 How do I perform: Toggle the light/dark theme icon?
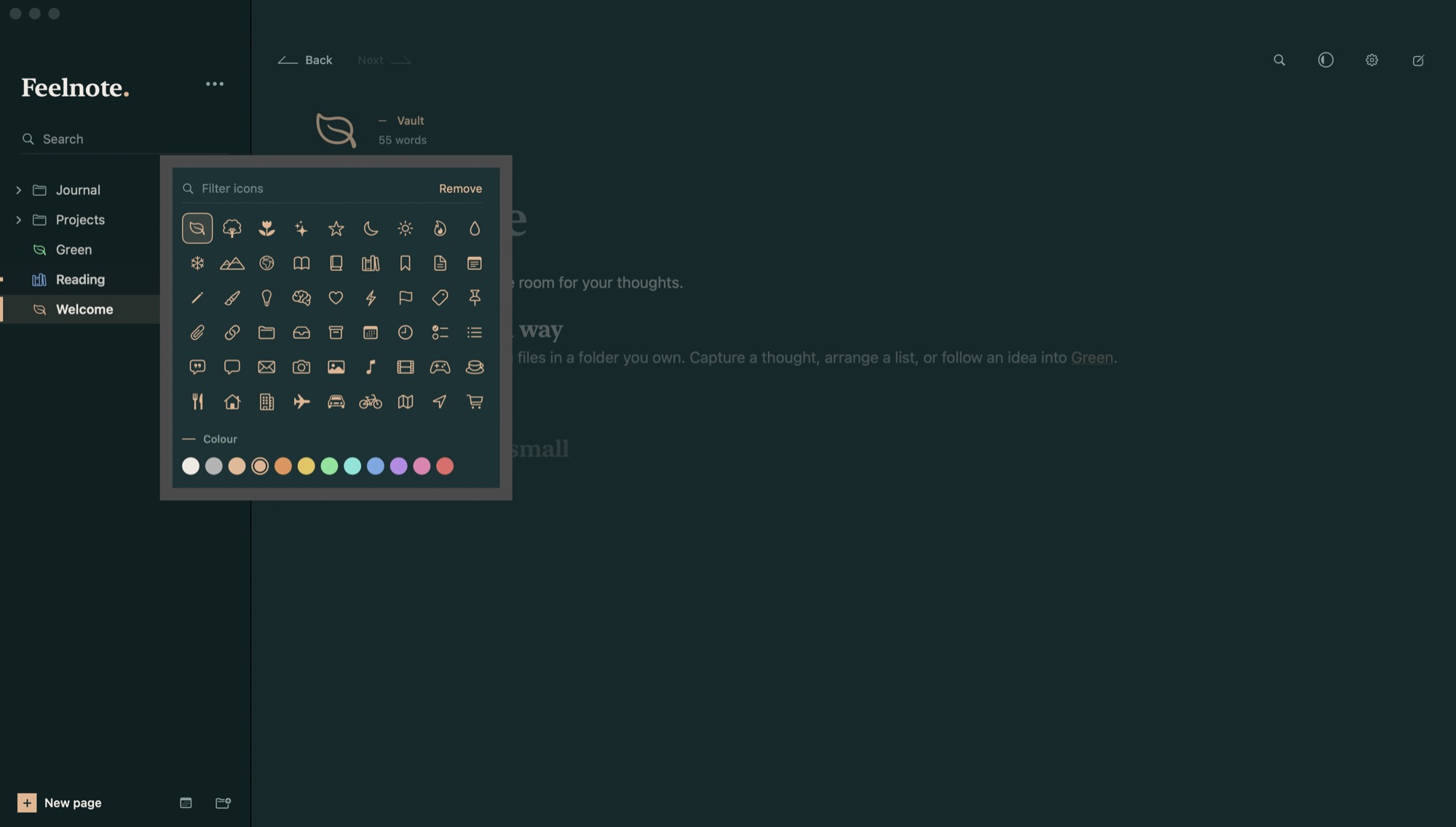coord(1326,60)
